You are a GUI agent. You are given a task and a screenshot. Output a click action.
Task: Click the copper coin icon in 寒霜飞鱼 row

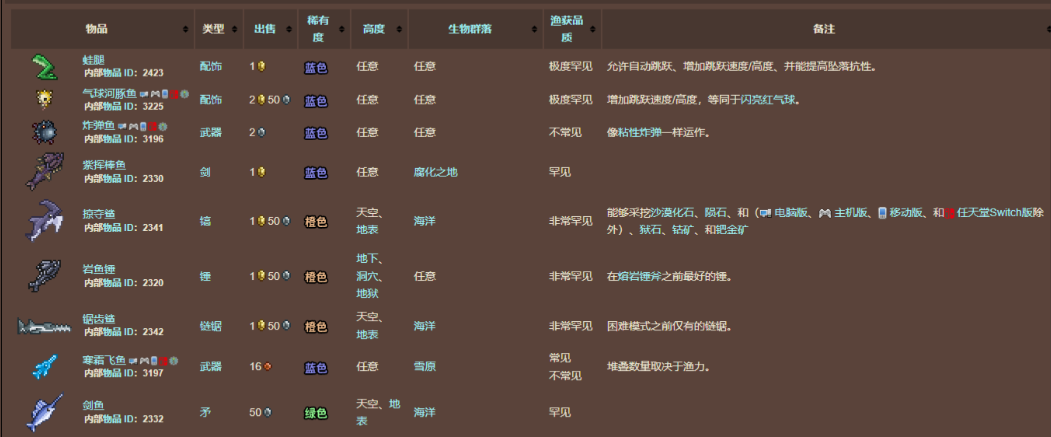pyautogui.click(x=267, y=367)
